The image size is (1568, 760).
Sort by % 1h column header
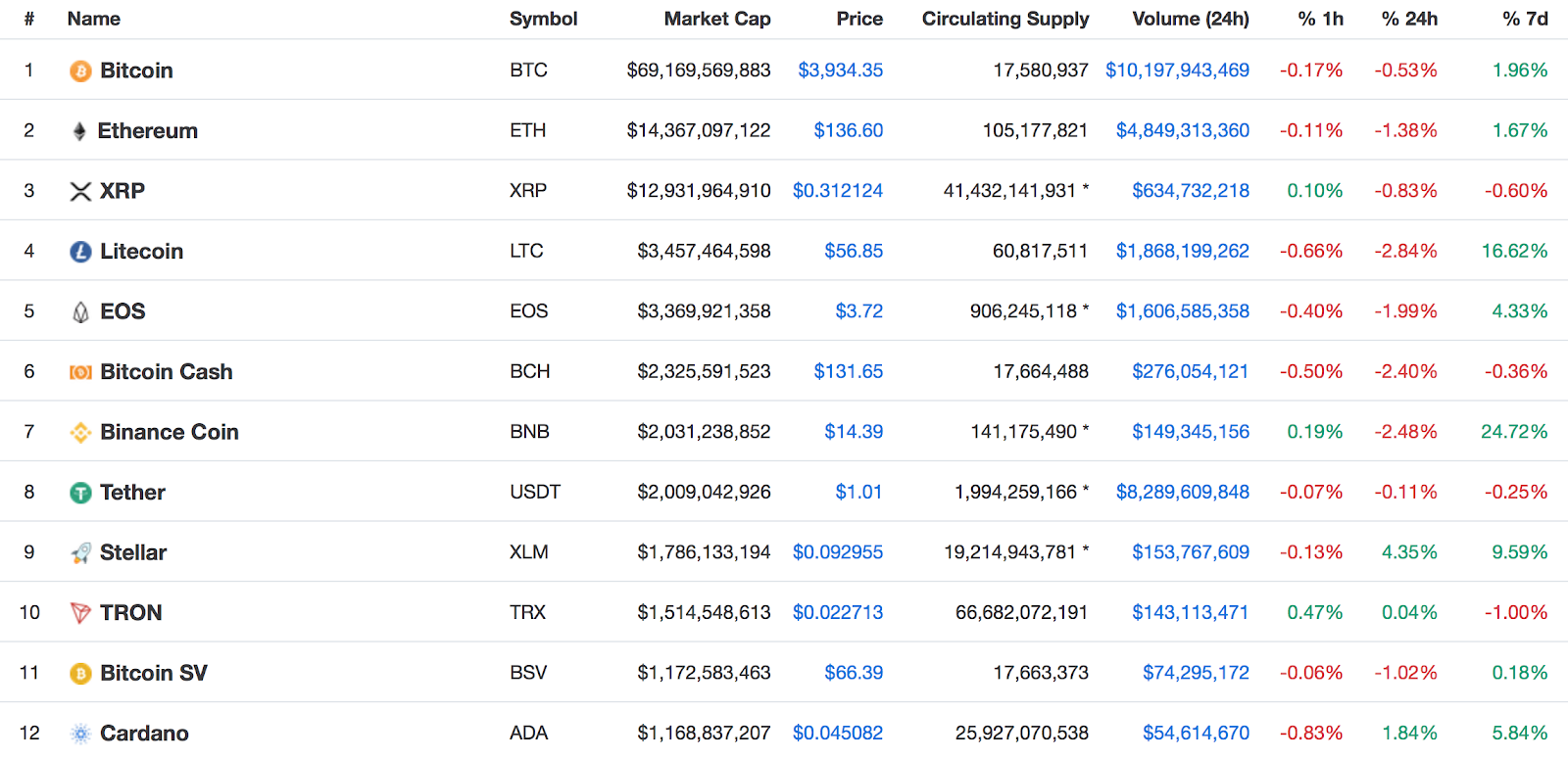1321,19
